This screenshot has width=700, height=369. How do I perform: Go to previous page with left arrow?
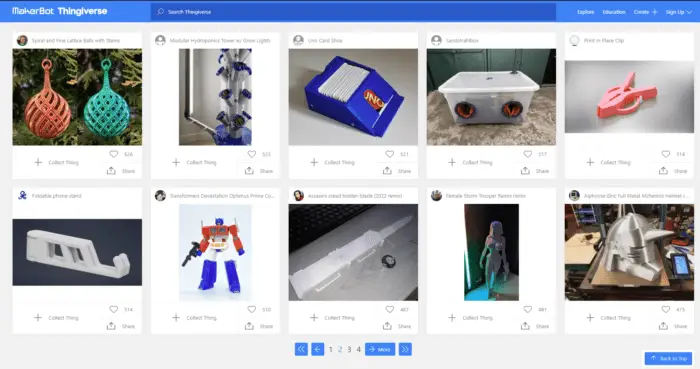click(x=317, y=349)
